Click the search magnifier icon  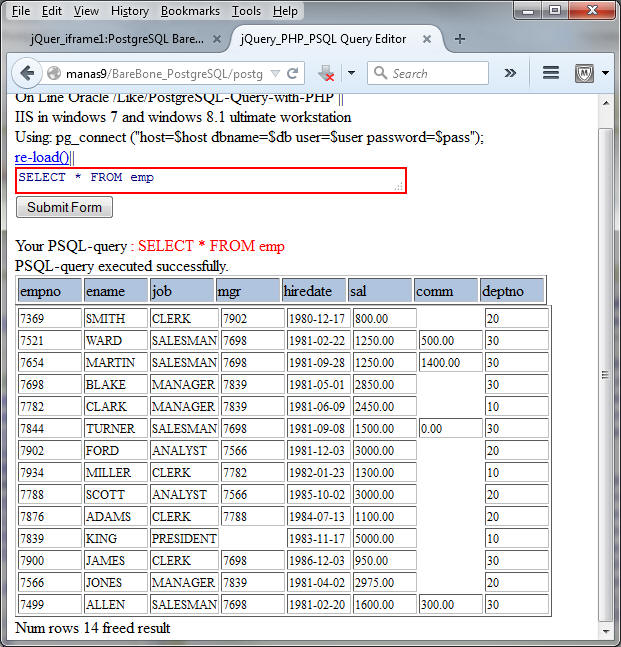click(x=380, y=73)
